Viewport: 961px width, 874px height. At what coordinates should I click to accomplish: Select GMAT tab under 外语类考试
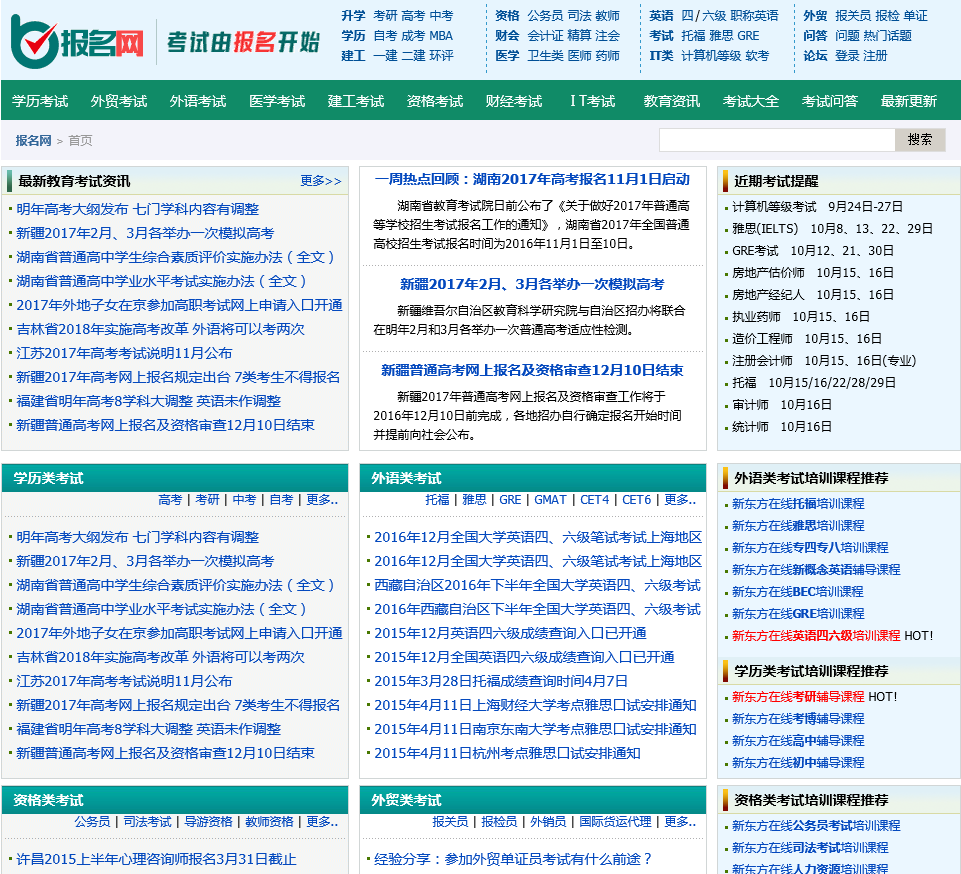pyautogui.click(x=550, y=500)
